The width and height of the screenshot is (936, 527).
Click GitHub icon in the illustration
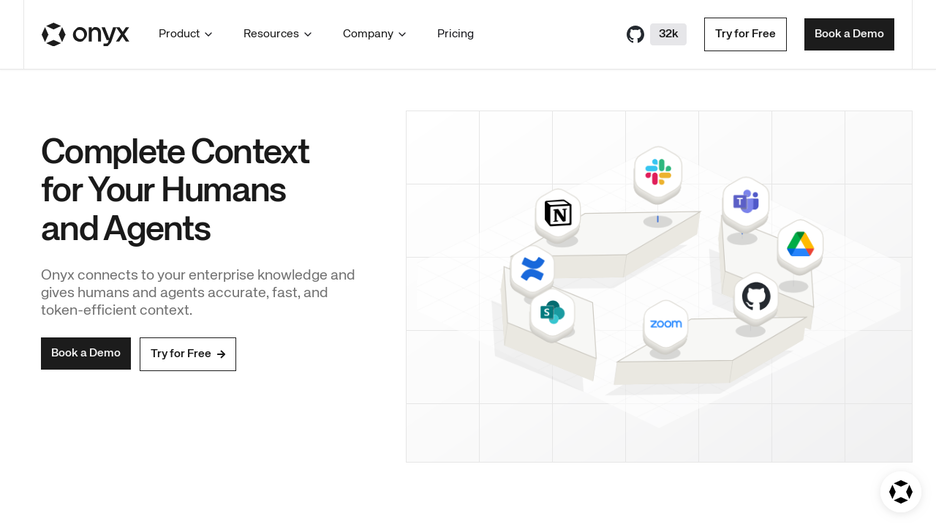756,296
